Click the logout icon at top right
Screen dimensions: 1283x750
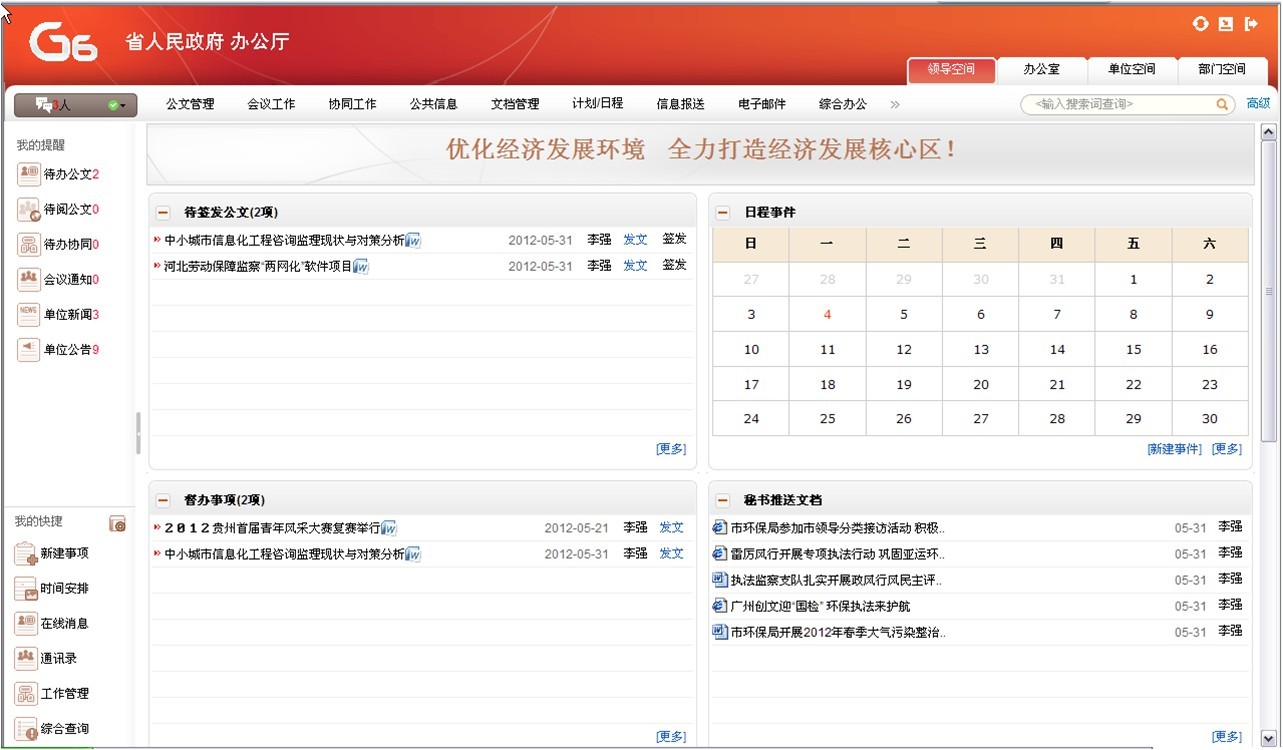pos(1251,24)
